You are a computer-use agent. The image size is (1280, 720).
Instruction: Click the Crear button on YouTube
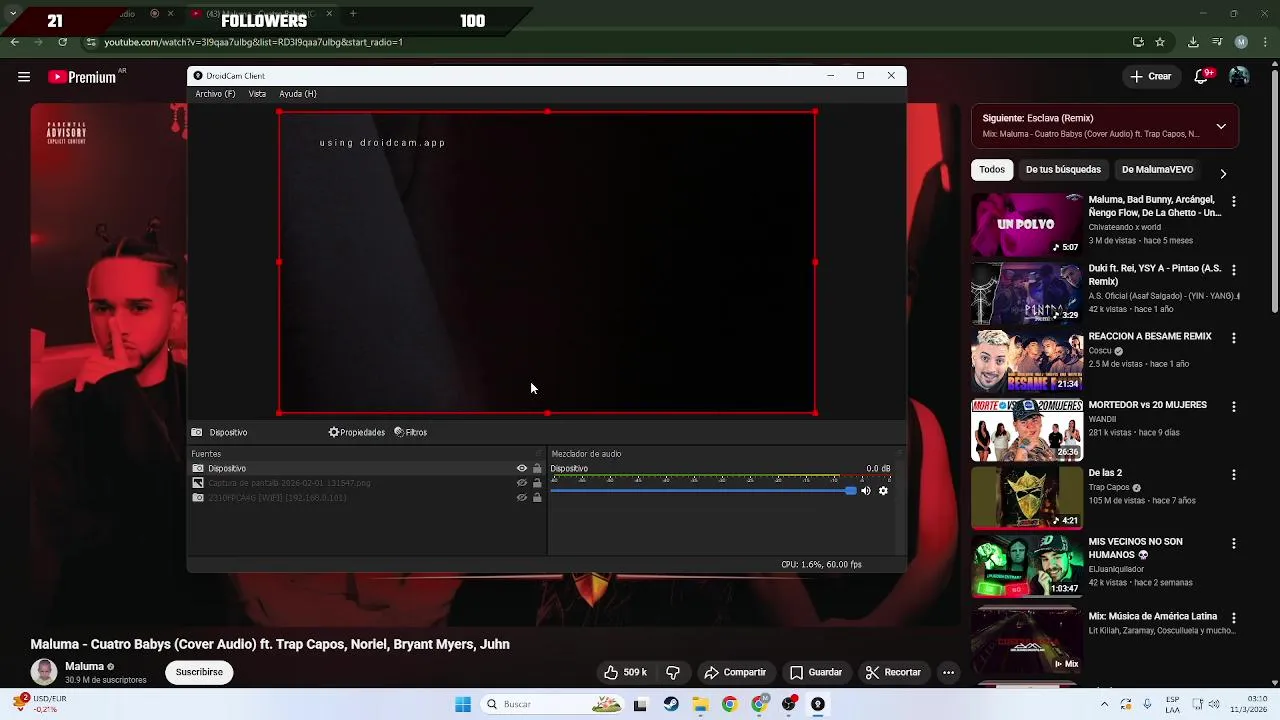[x=1150, y=77]
